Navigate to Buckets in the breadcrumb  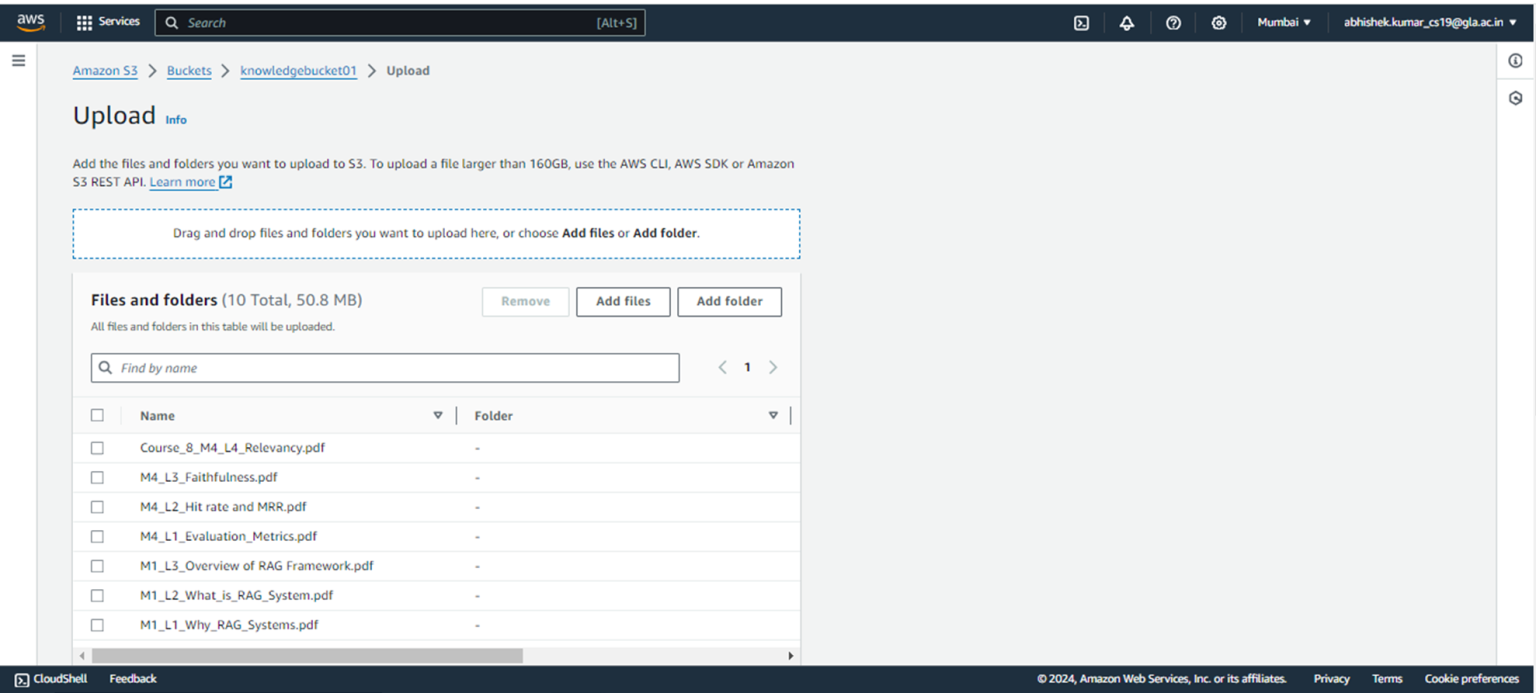[x=189, y=70]
